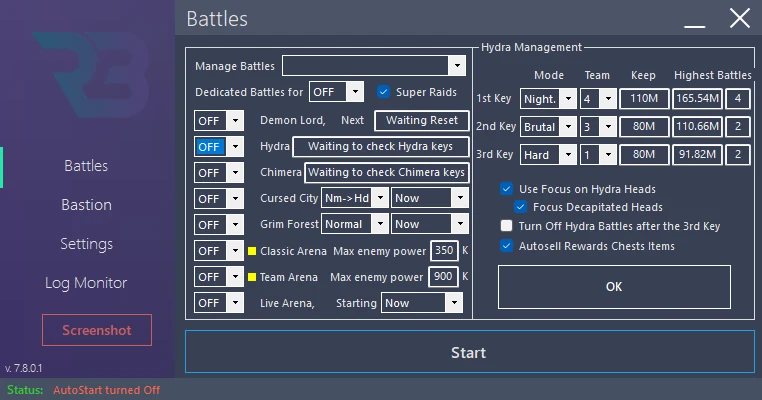Open 2nd Key Mode Brutal dropdown
The height and width of the screenshot is (400, 762).
click(x=568, y=127)
